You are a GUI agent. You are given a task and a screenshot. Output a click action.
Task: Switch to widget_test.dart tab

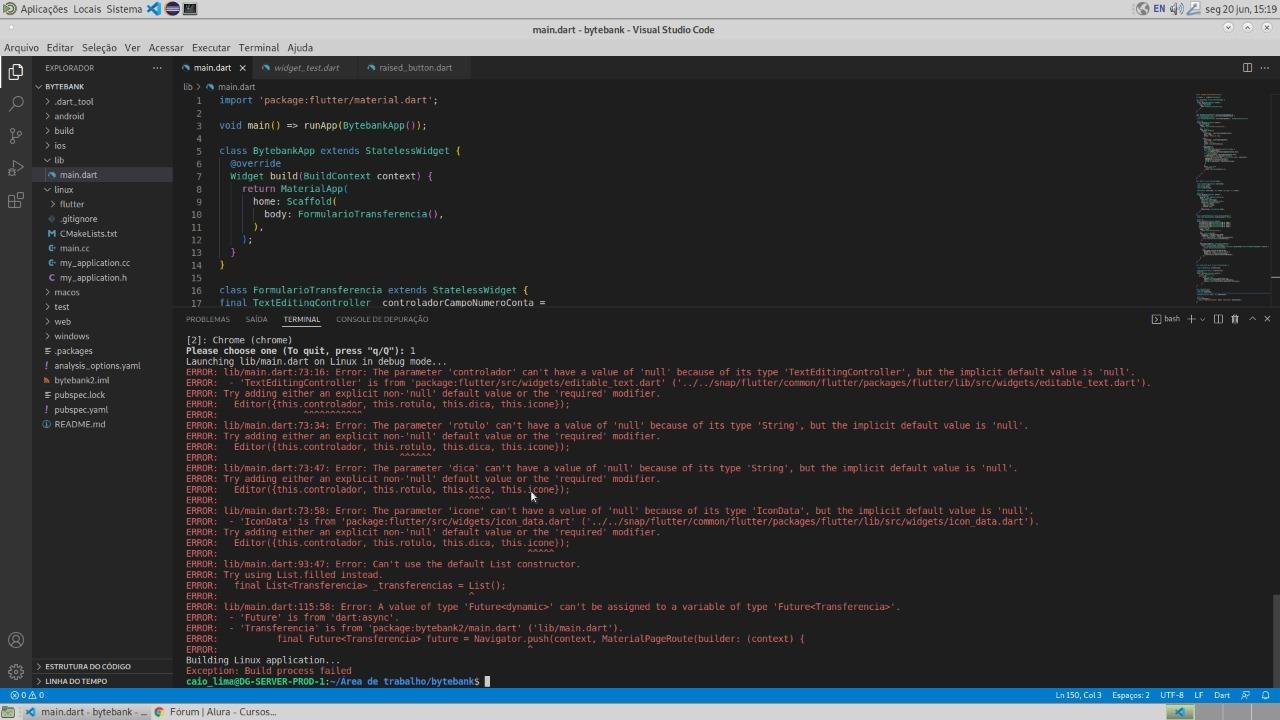pyautogui.click(x=305, y=68)
